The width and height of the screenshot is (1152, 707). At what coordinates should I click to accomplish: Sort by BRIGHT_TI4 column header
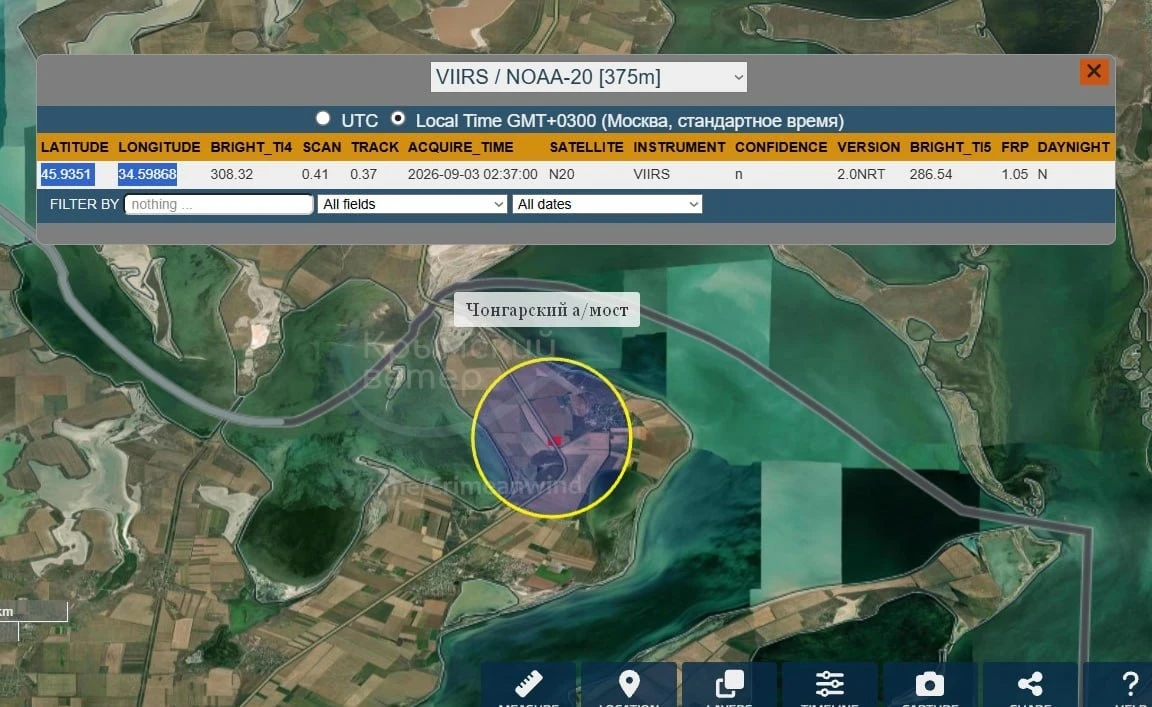pyautogui.click(x=251, y=147)
